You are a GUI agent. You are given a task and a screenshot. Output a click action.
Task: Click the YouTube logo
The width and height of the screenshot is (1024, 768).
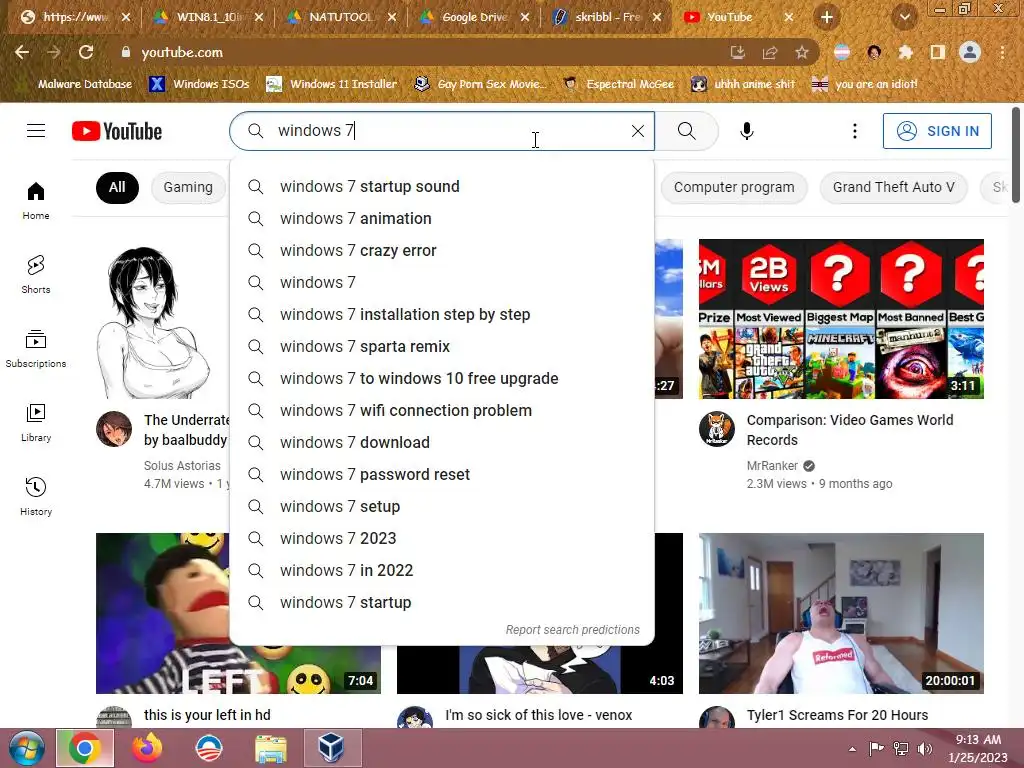click(117, 131)
